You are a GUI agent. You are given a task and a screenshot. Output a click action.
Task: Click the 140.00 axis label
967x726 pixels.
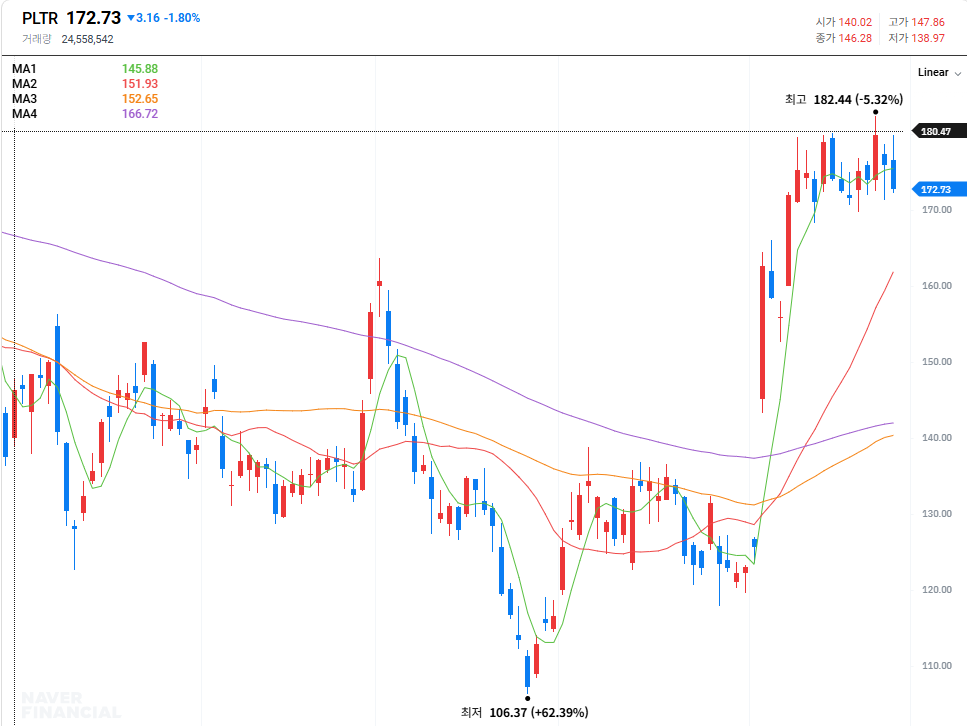pyautogui.click(x=937, y=437)
